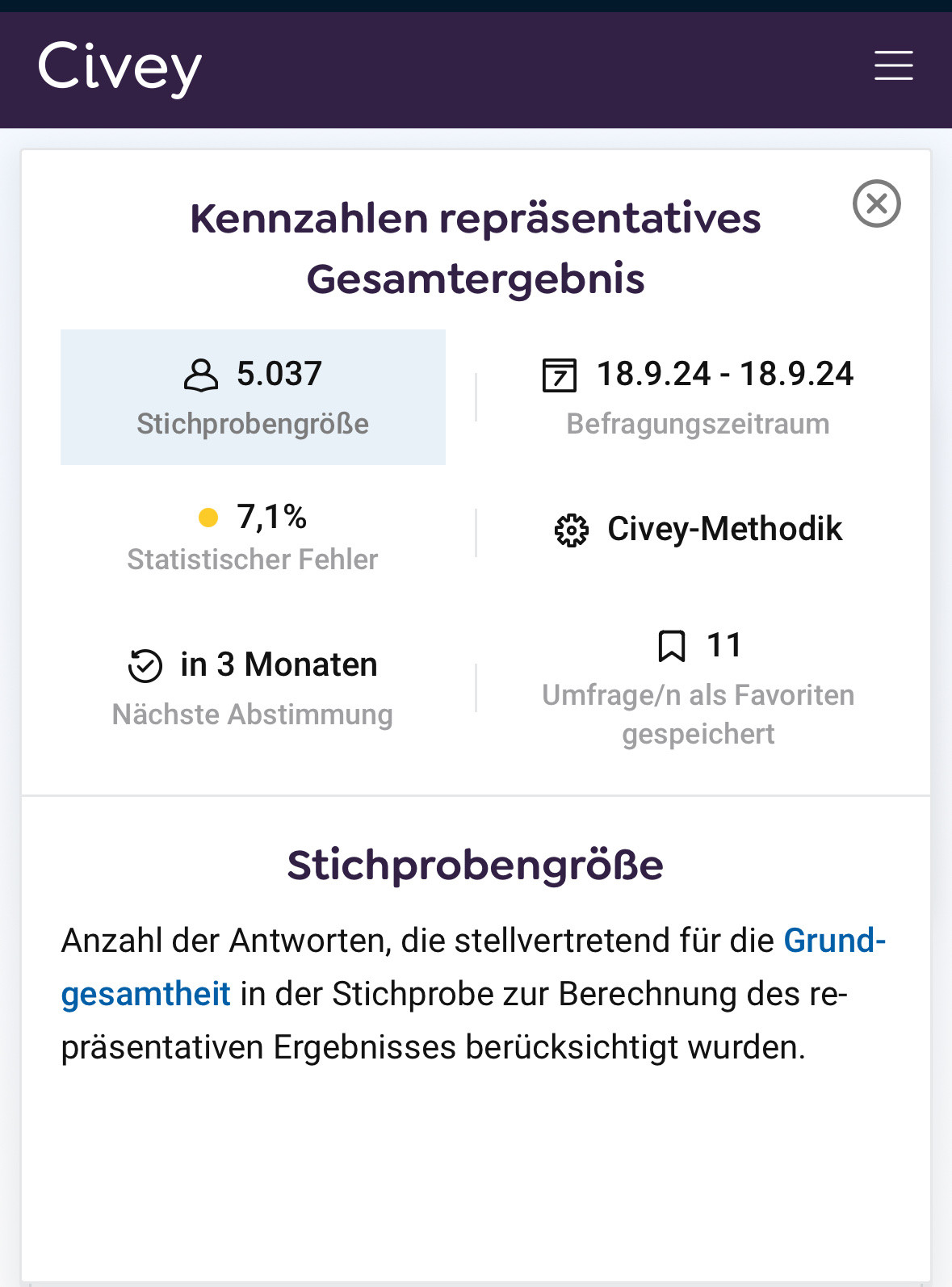Click the person icon beside 5.037
Screen dimensions: 952x1287
coord(201,375)
